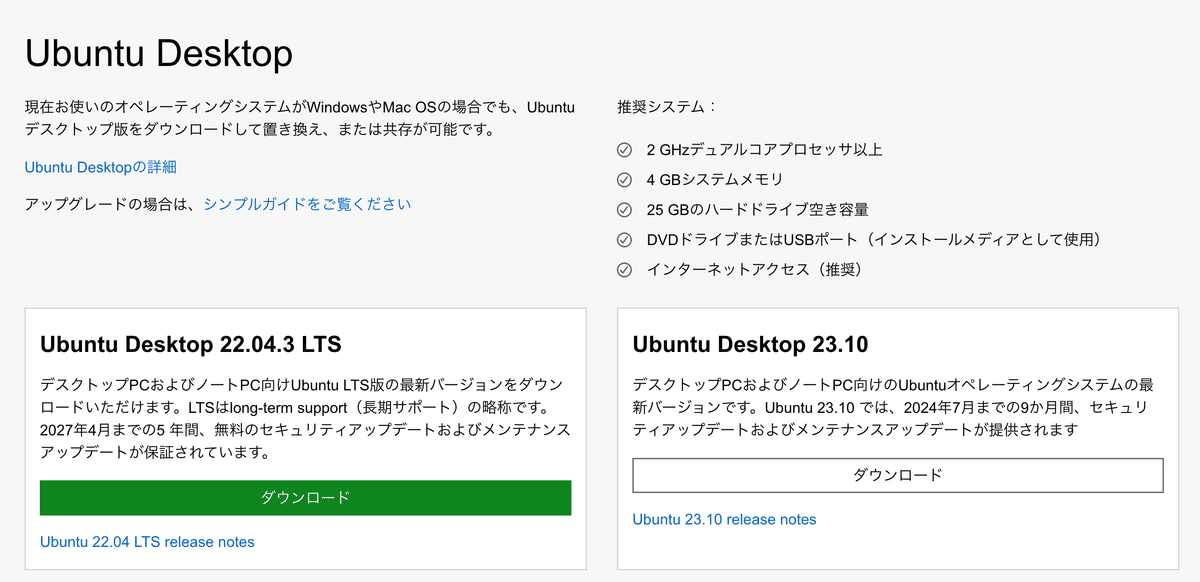Open Ubuntu 23.10 release notes link
This screenshot has height=582, width=1200.
coord(724,520)
